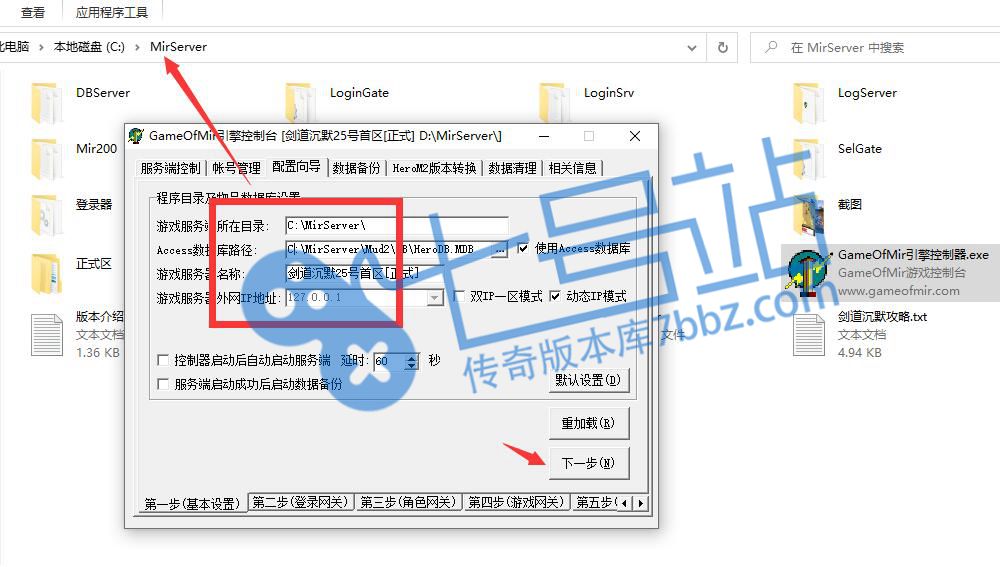This screenshot has width=1000, height=567.
Task: Switch to 数据备份 tab
Action: pyautogui.click(x=356, y=168)
